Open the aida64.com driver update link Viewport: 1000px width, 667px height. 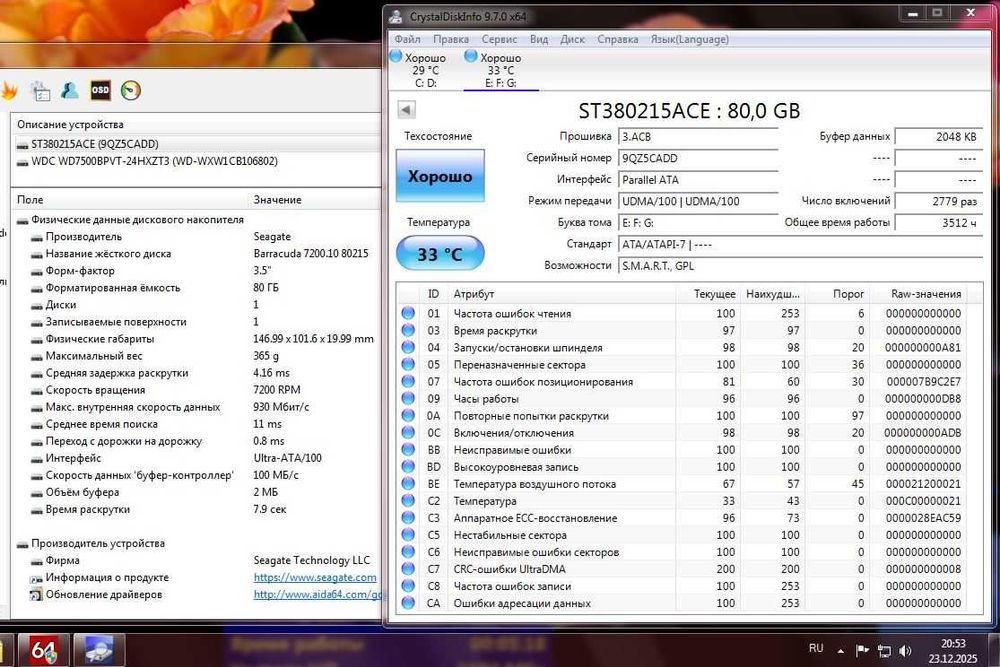pyautogui.click(x=317, y=594)
